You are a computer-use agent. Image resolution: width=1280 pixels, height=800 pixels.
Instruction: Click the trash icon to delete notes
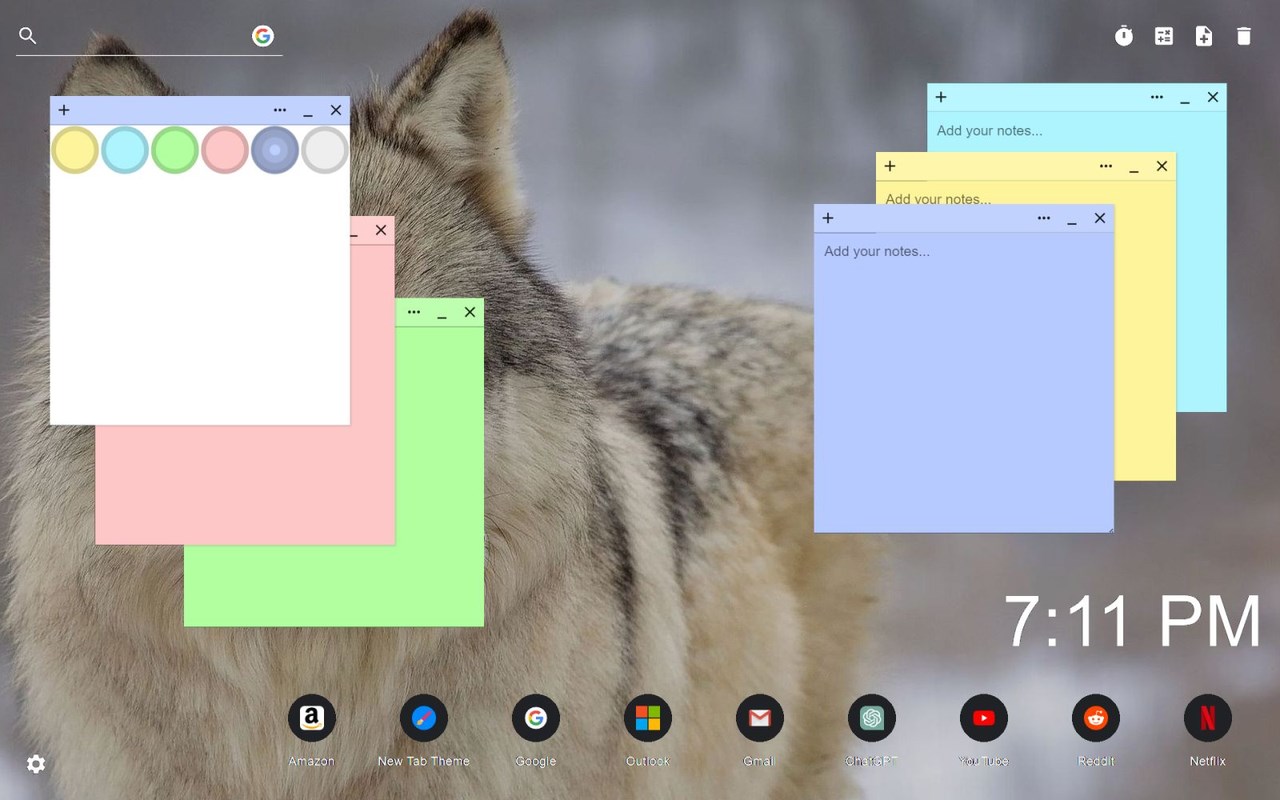click(1244, 36)
